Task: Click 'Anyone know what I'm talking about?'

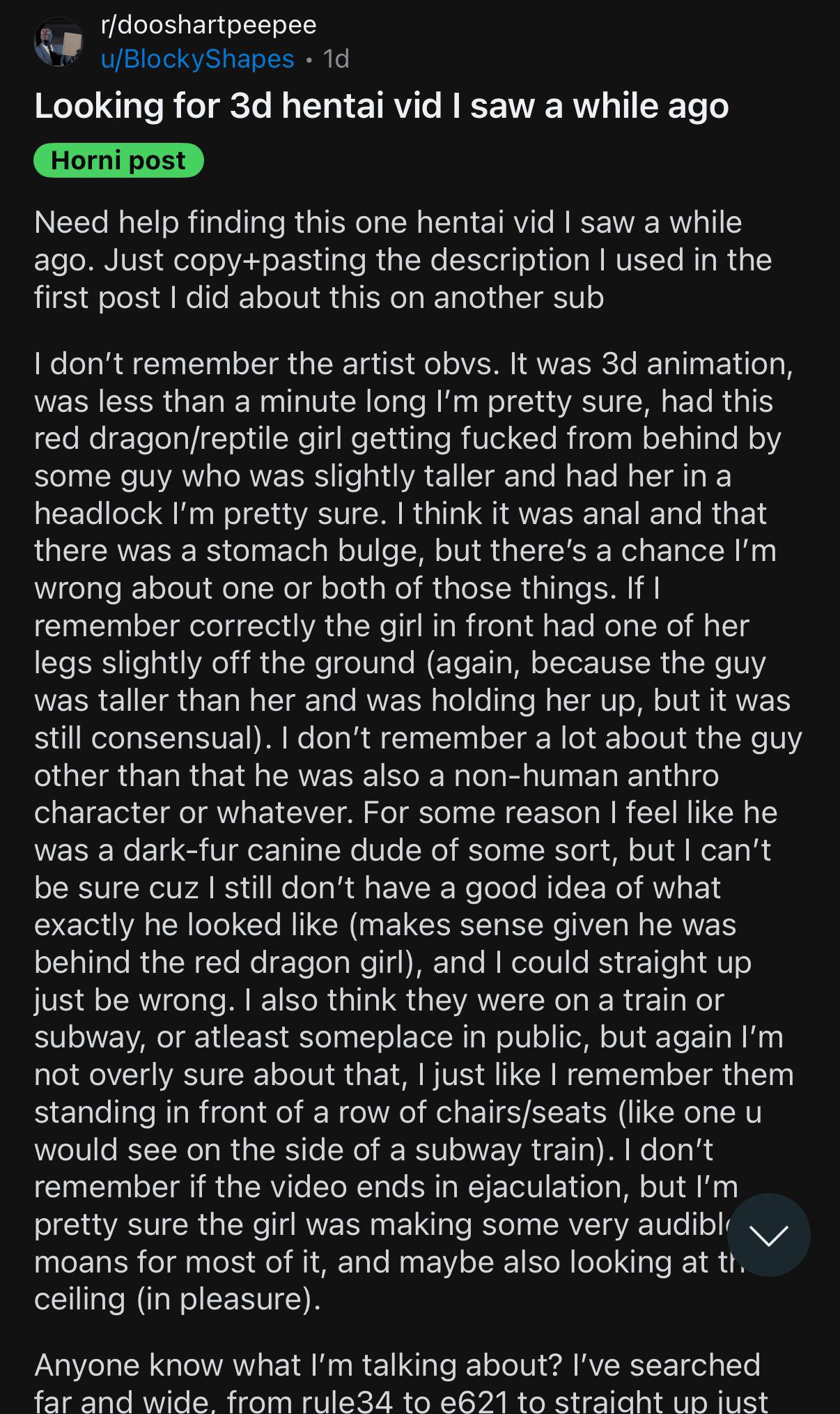Action: [300, 1365]
